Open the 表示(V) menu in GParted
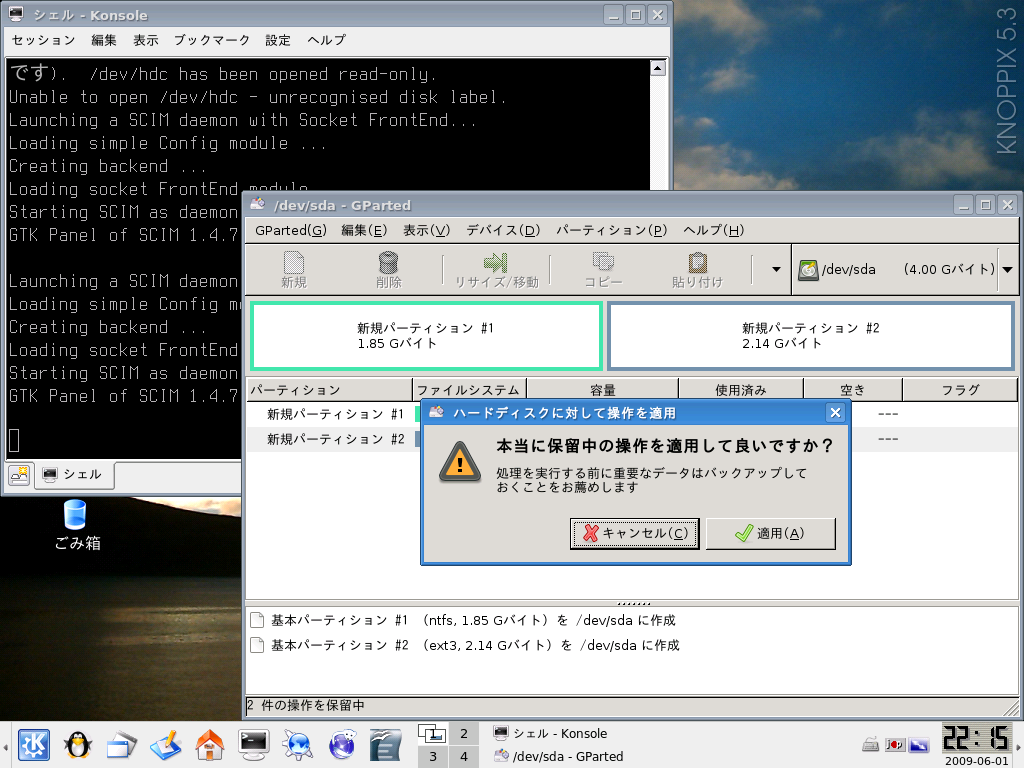Image resolution: width=1024 pixels, height=768 pixels. 426,230
